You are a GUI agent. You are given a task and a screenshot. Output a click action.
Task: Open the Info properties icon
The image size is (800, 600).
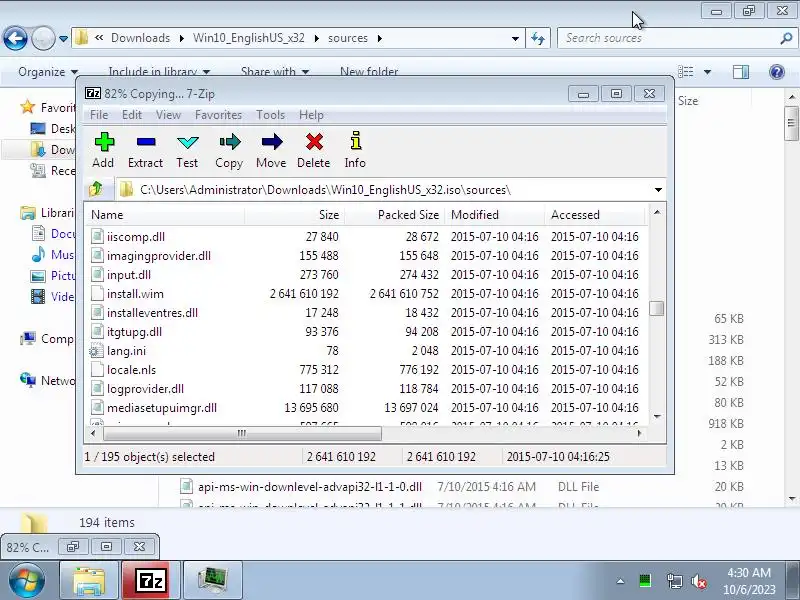(356, 141)
